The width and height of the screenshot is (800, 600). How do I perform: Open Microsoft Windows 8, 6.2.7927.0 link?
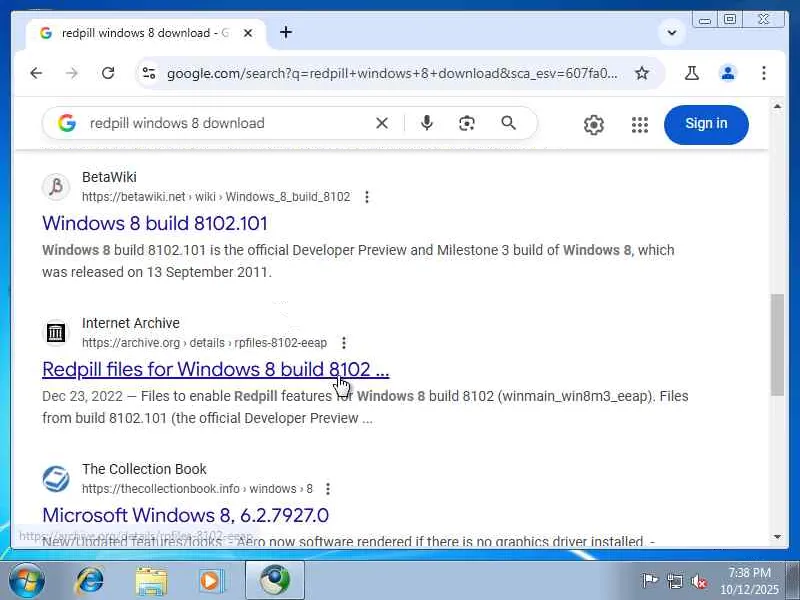click(x=185, y=515)
